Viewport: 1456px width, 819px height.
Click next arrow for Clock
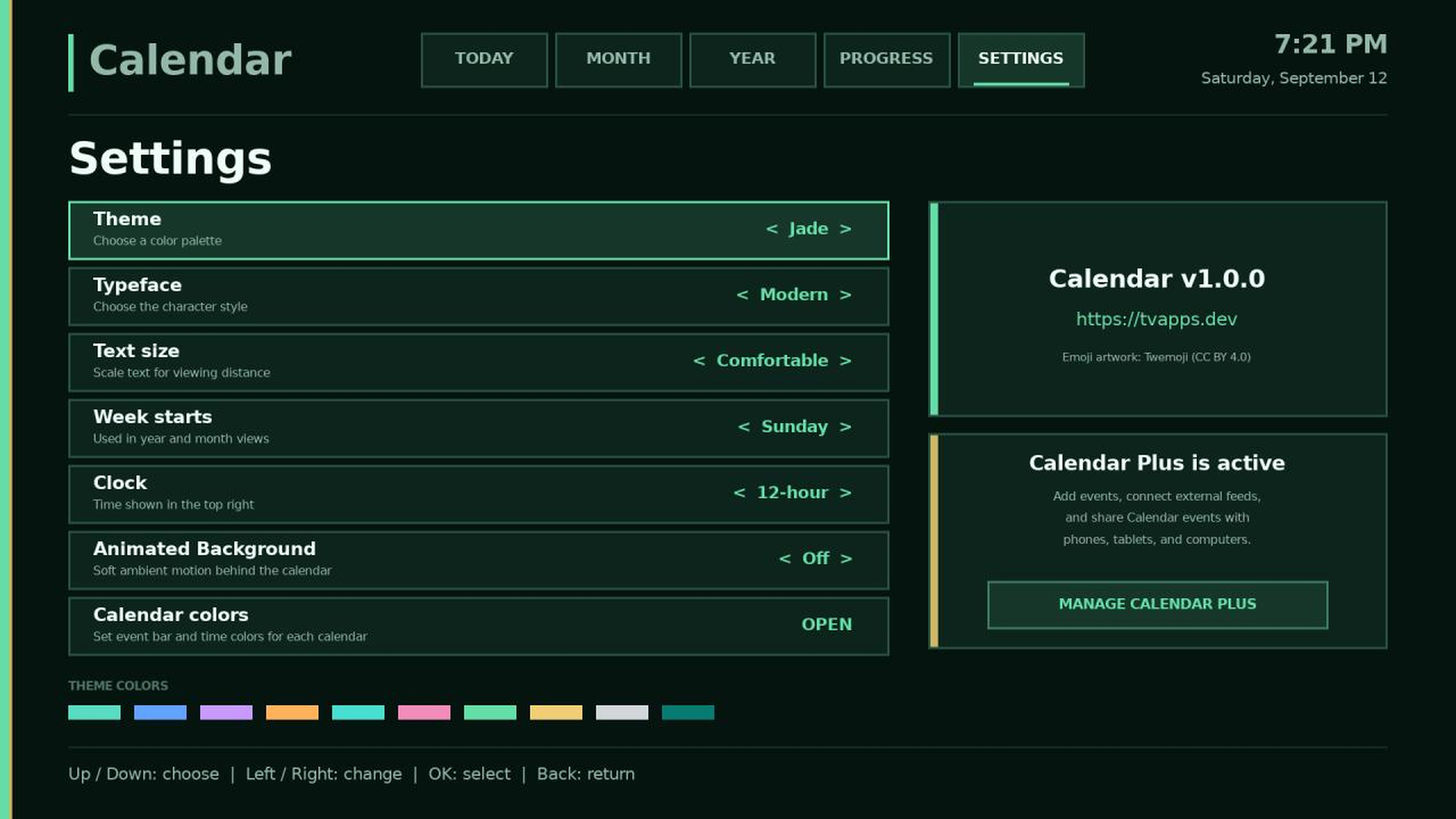pos(846,493)
